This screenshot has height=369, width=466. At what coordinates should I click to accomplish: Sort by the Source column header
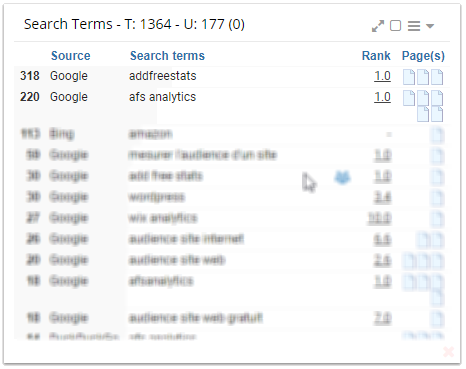click(x=70, y=56)
